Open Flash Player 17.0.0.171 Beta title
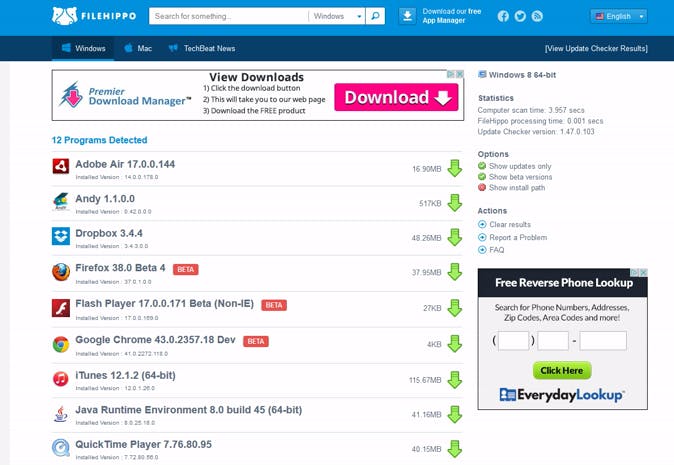Viewport: 674px width, 465px height. pyautogui.click(x=165, y=303)
